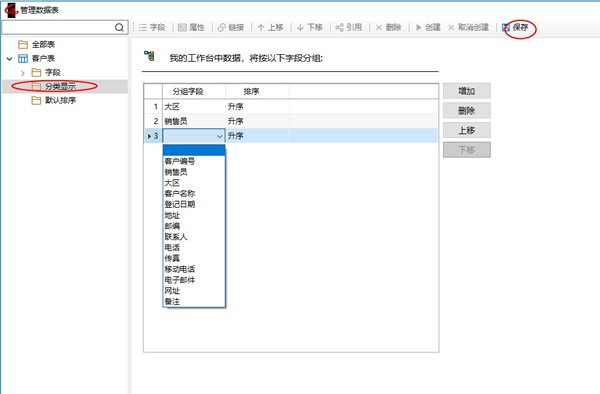600x394 pixels.
Task: Click the 引用 toolbar item
Action: [349, 27]
